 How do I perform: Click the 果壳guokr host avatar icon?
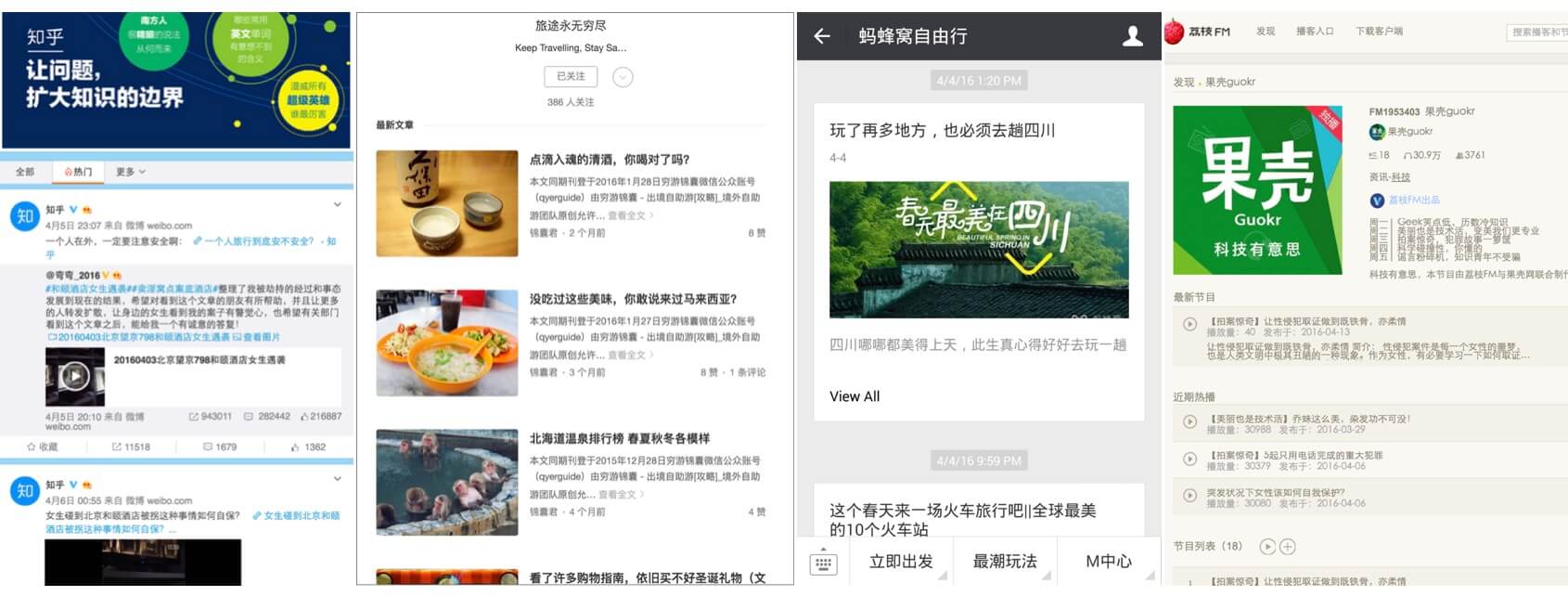point(1377,132)
